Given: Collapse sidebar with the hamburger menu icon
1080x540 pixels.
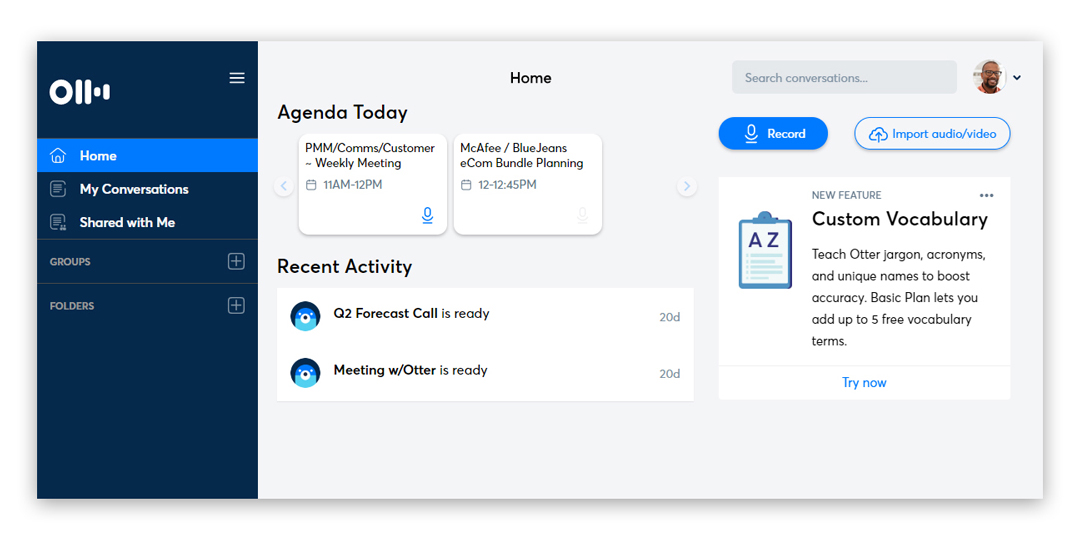Looking at the screenshot, I should pos(237,78).
